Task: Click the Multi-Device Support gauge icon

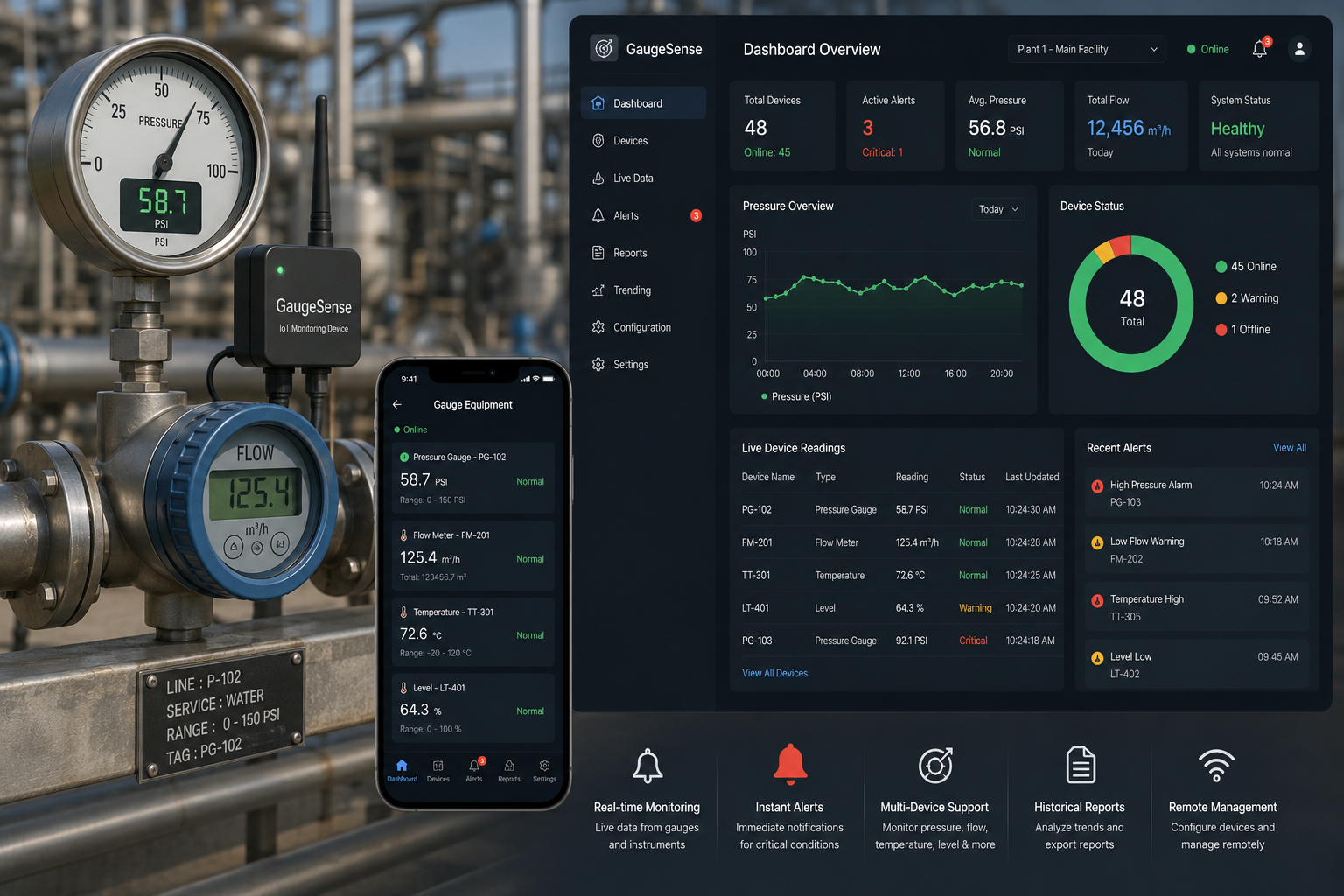Action: point(935,766)
